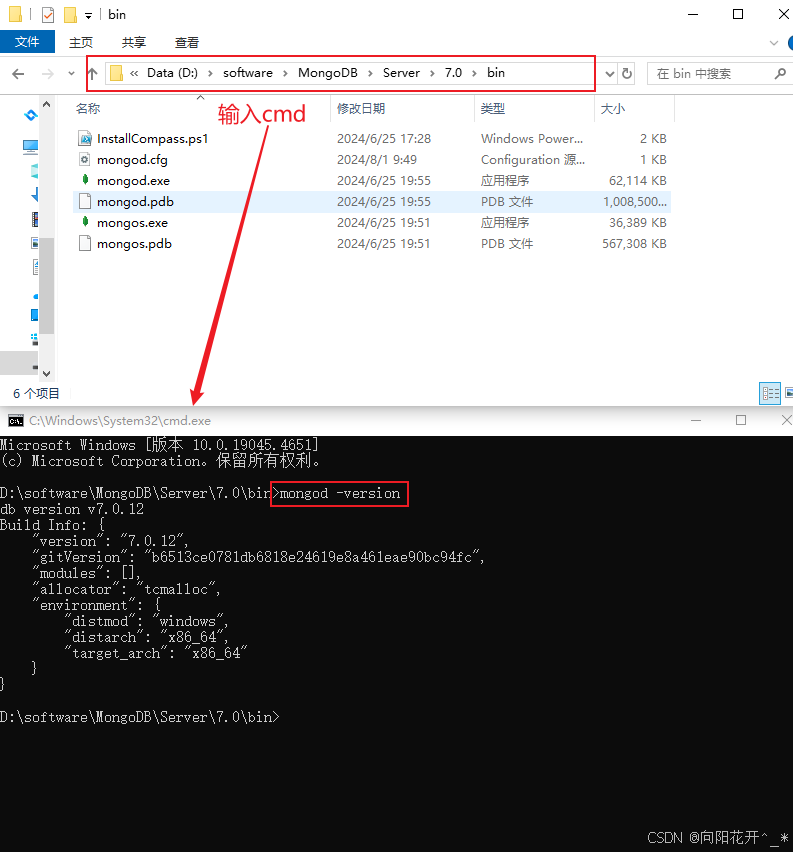
Task: Click the mongos.pdb blank file icon
Action: click(x=85, y=243)
